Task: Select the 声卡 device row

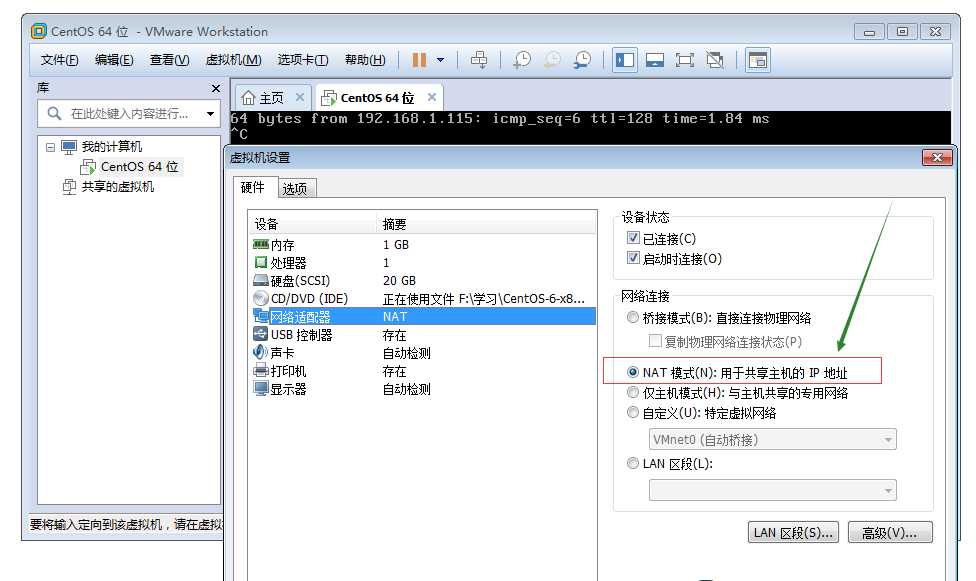Action: tap(423, 353)
